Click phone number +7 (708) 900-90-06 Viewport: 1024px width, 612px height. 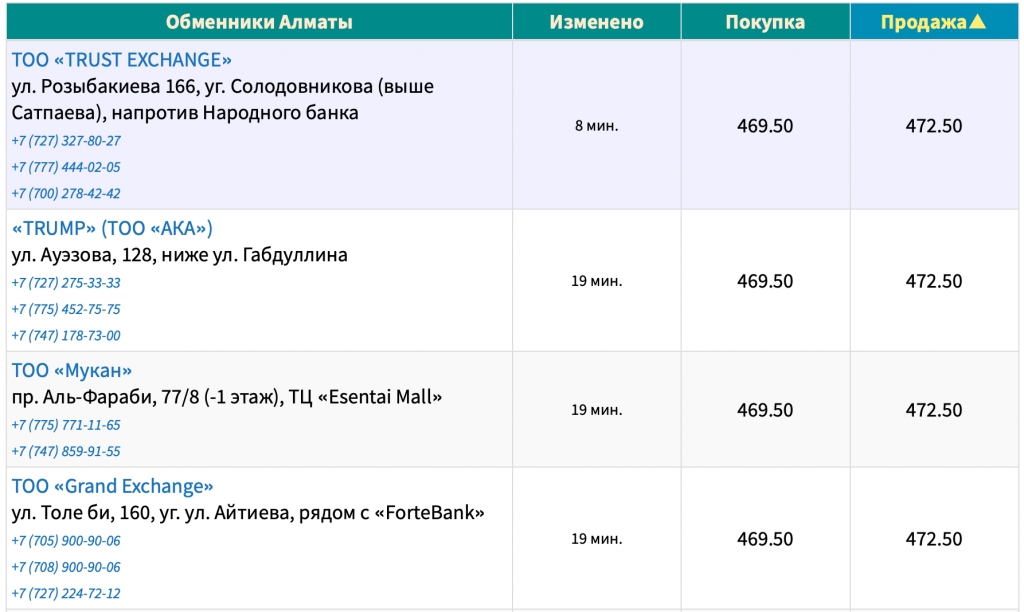pos(66,567)
